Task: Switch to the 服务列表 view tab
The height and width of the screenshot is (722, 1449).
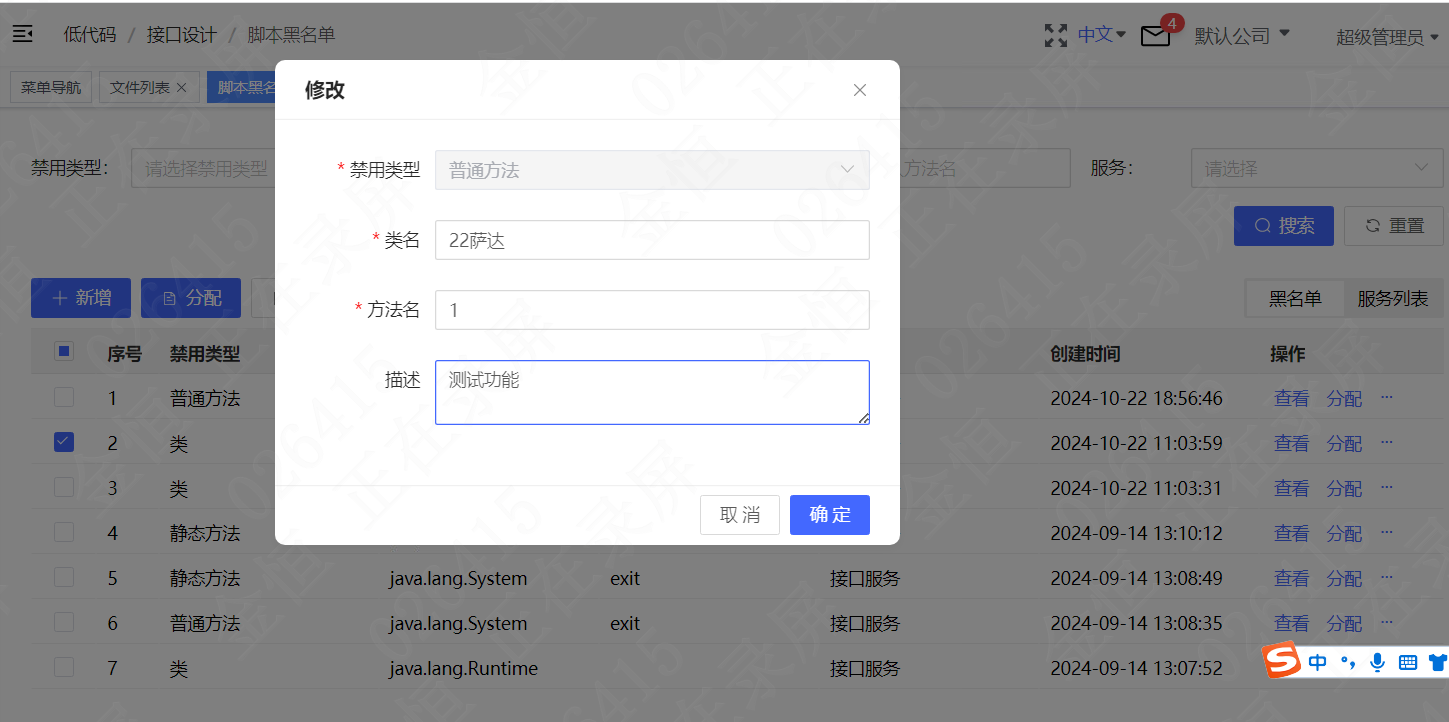Action: coord(1392,299)
